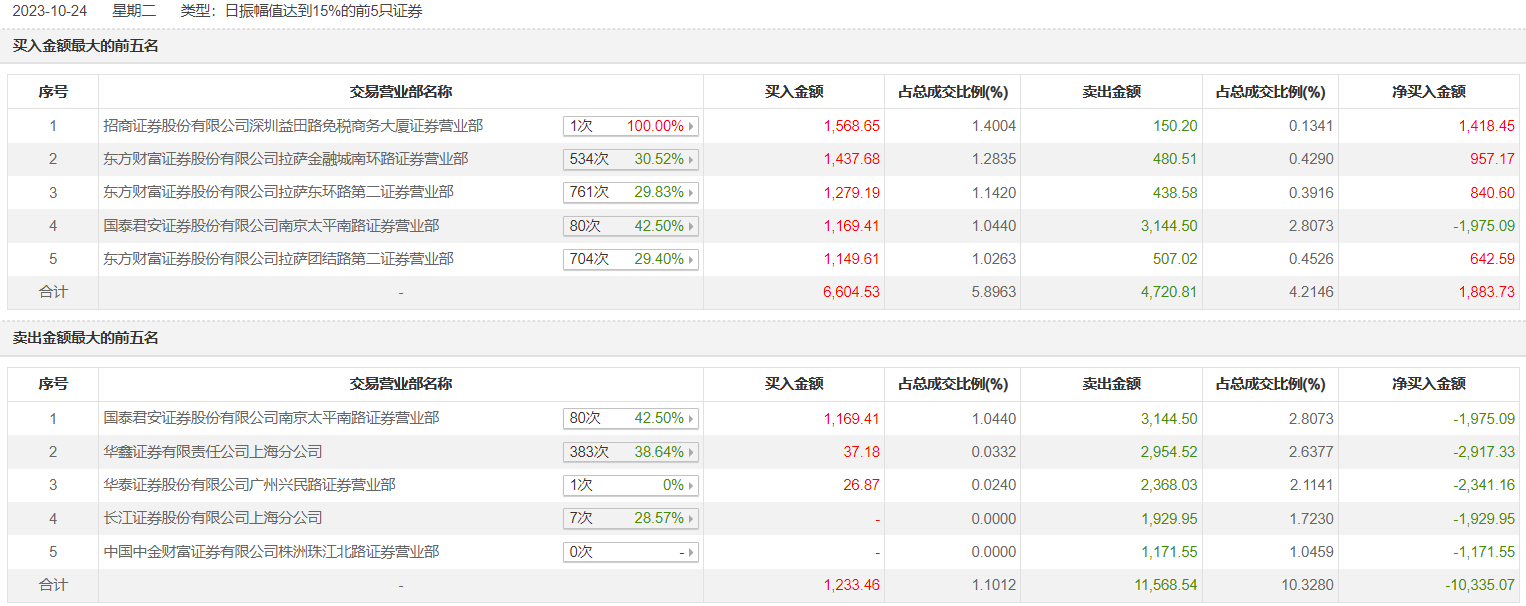This screenshot has height=606, width=1526.
Task: Click 华鑫证券有限责任公司上海分公司 broker link
Action: pyautogui.click(x=213, y=452)
